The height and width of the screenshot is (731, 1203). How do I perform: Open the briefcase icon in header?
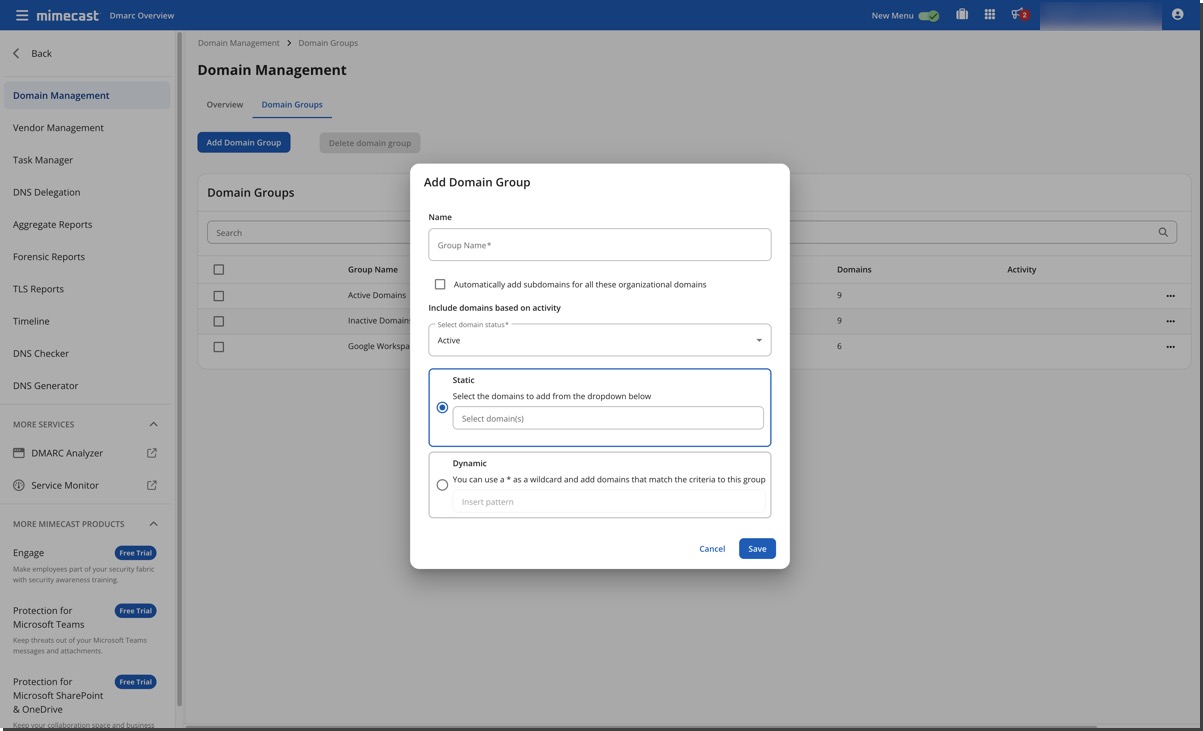[x=961, y=15]
